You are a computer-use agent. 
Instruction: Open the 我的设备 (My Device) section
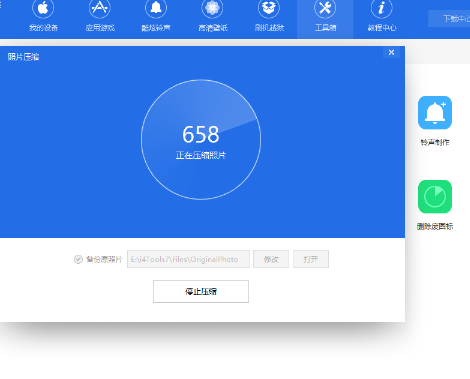43,16
